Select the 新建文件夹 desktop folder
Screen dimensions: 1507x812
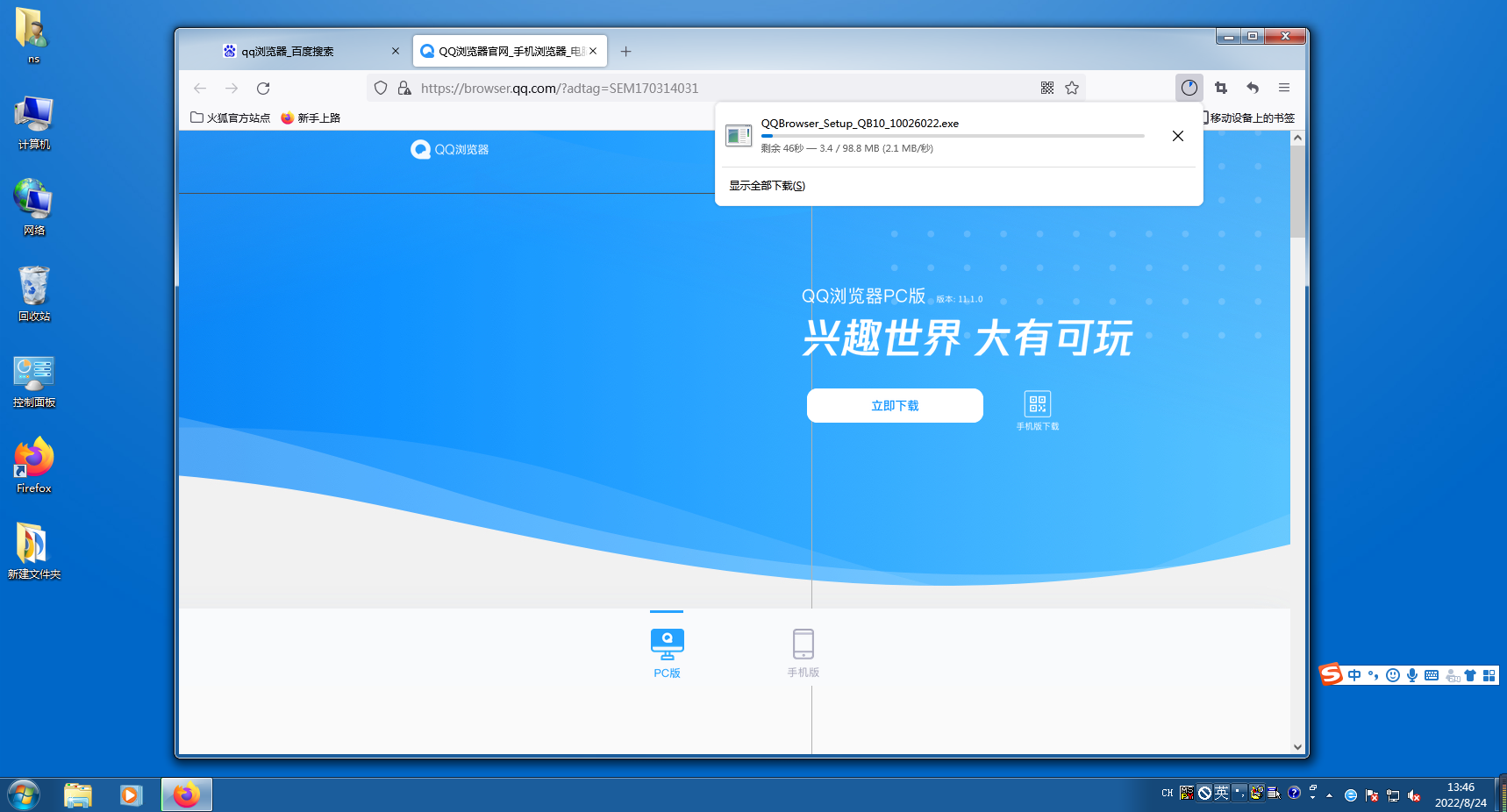[x=33, y=552]
